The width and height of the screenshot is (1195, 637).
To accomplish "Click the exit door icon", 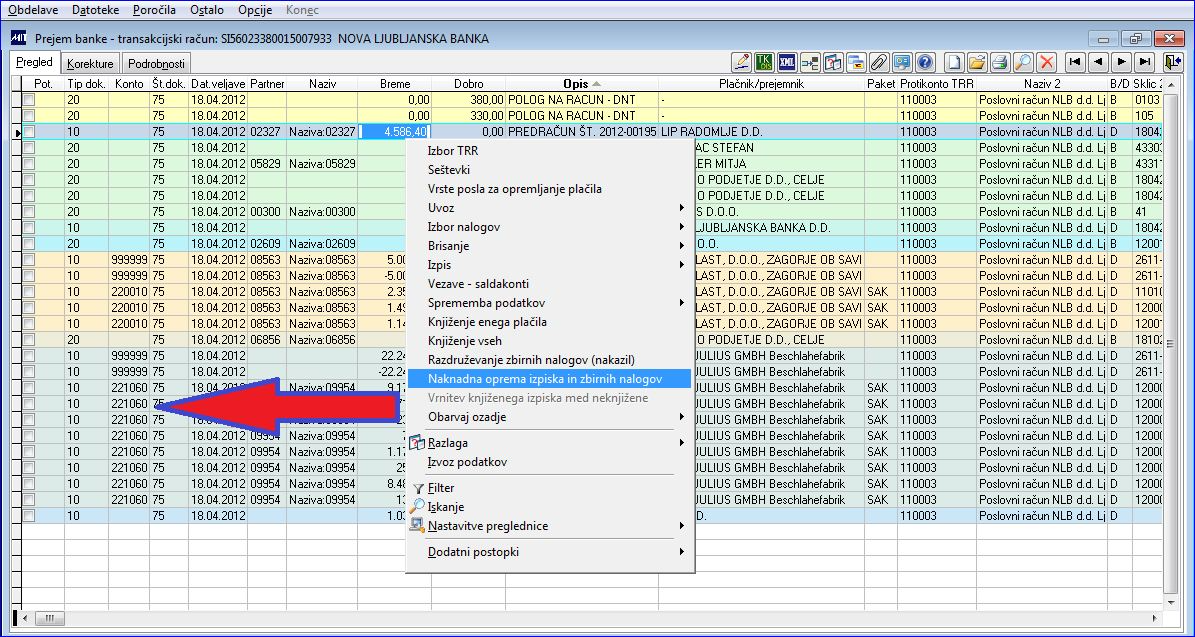I will (x=1173, y=62).
